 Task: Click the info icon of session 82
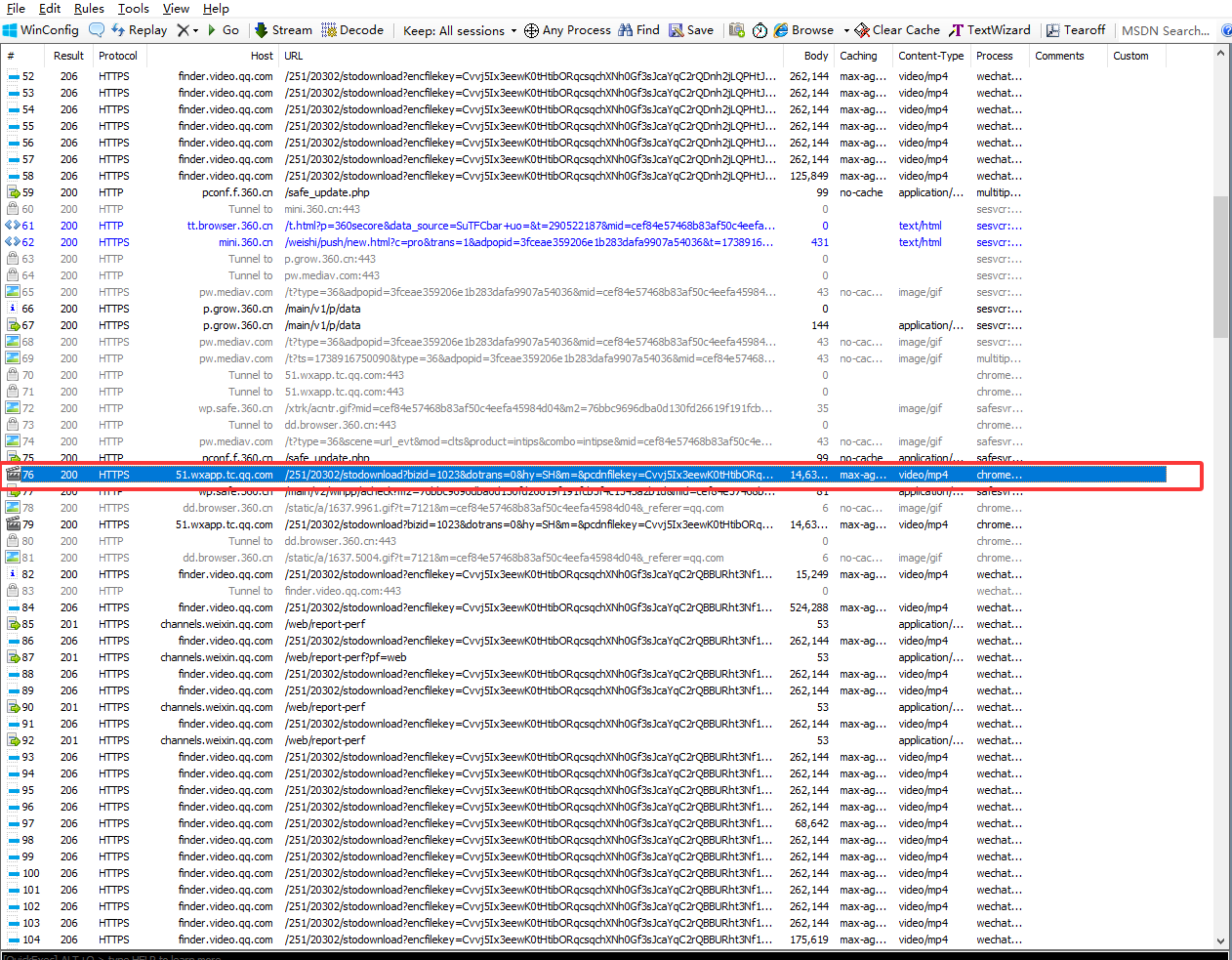tap(13, 574)
